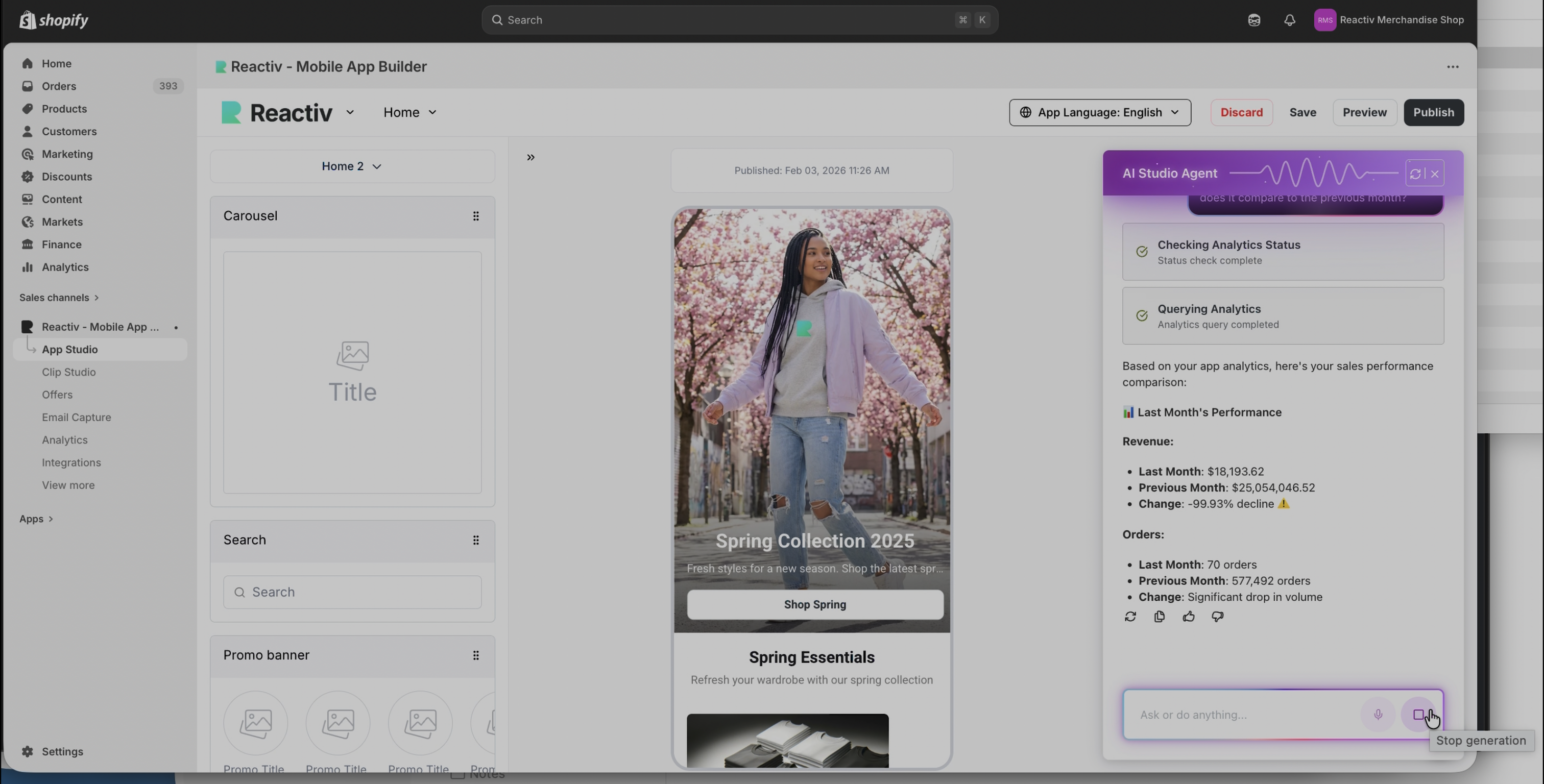Click the Checking Analytics Status card
The height and width of the screenshot is (784, 1544).
(1283, 252)
